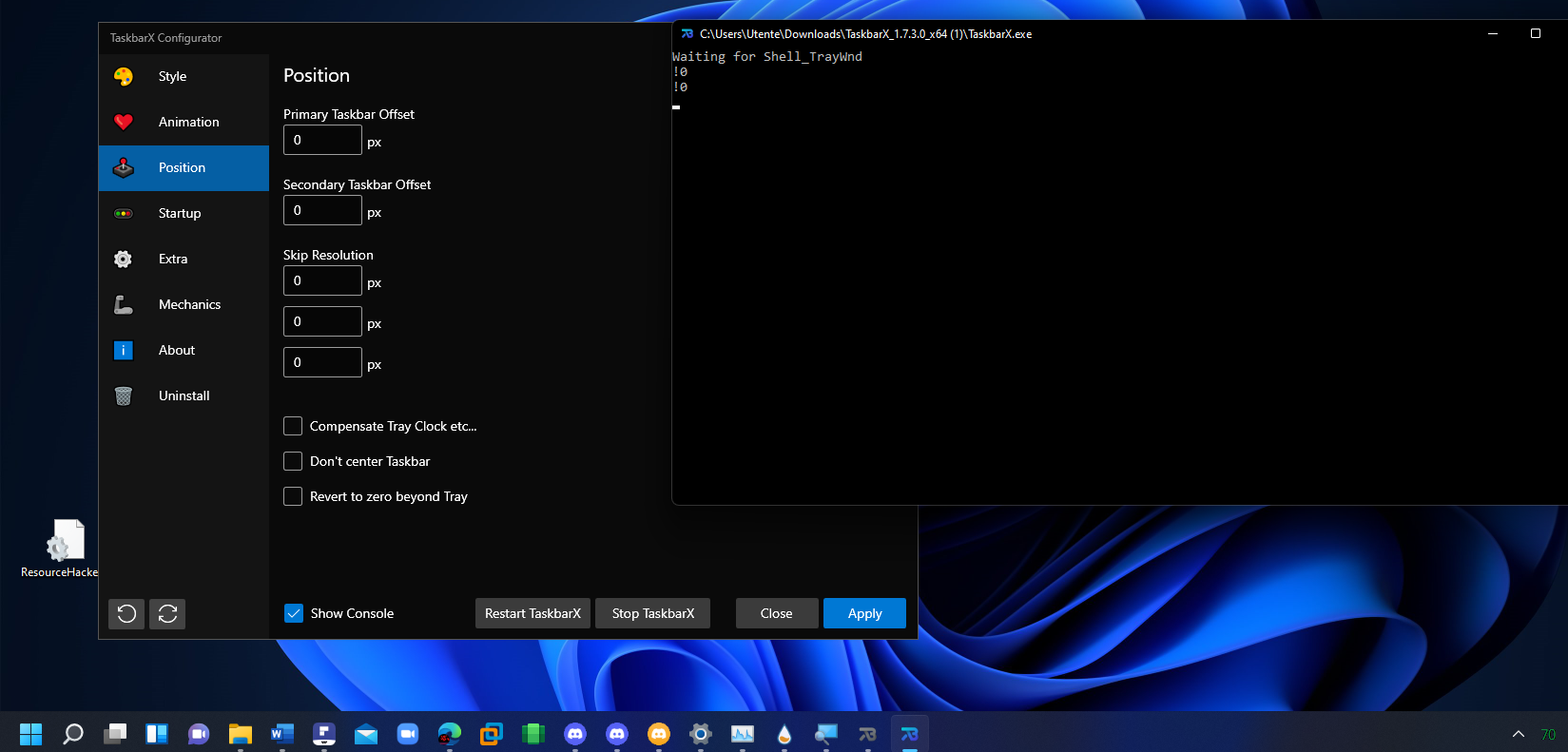1568x752 pixels.
Task: Click the refresh circular arrows icon button
Action: 167,614
